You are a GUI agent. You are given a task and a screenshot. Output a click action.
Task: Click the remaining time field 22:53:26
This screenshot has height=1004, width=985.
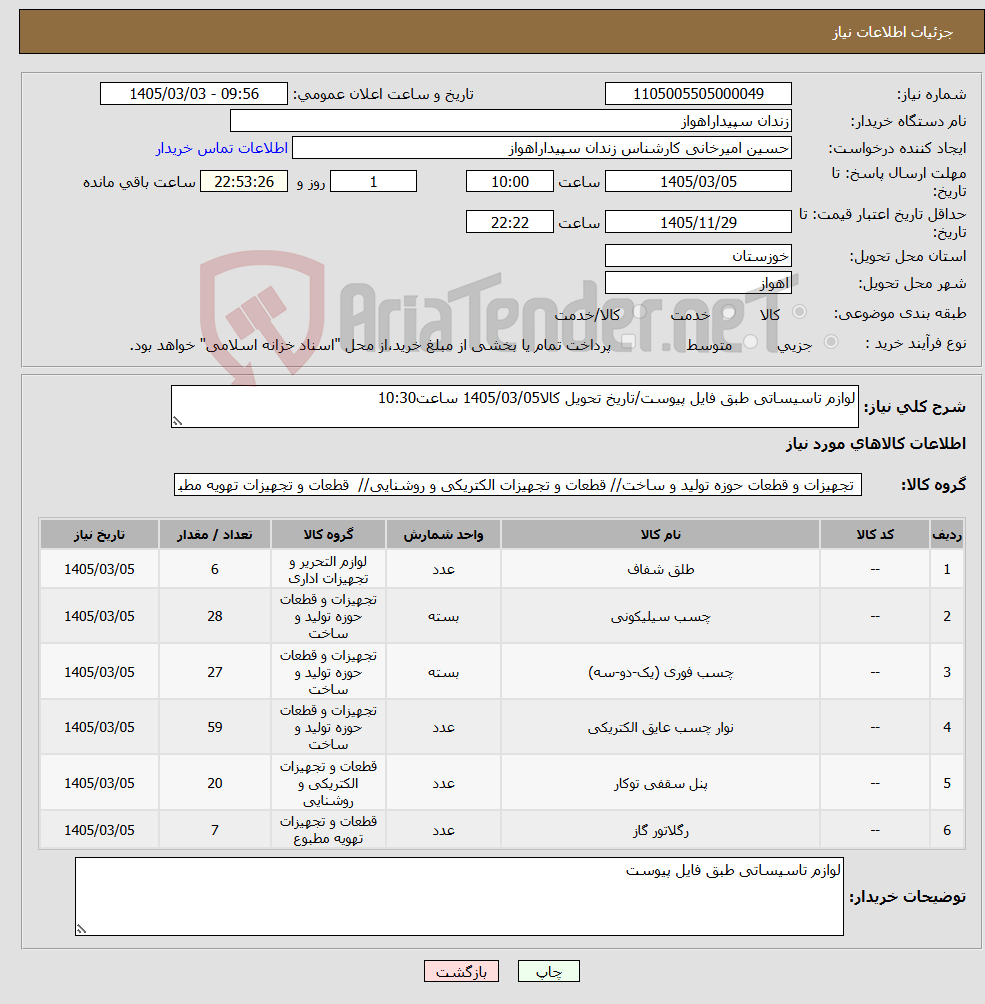pyautogui.click(x=244, y=182)
